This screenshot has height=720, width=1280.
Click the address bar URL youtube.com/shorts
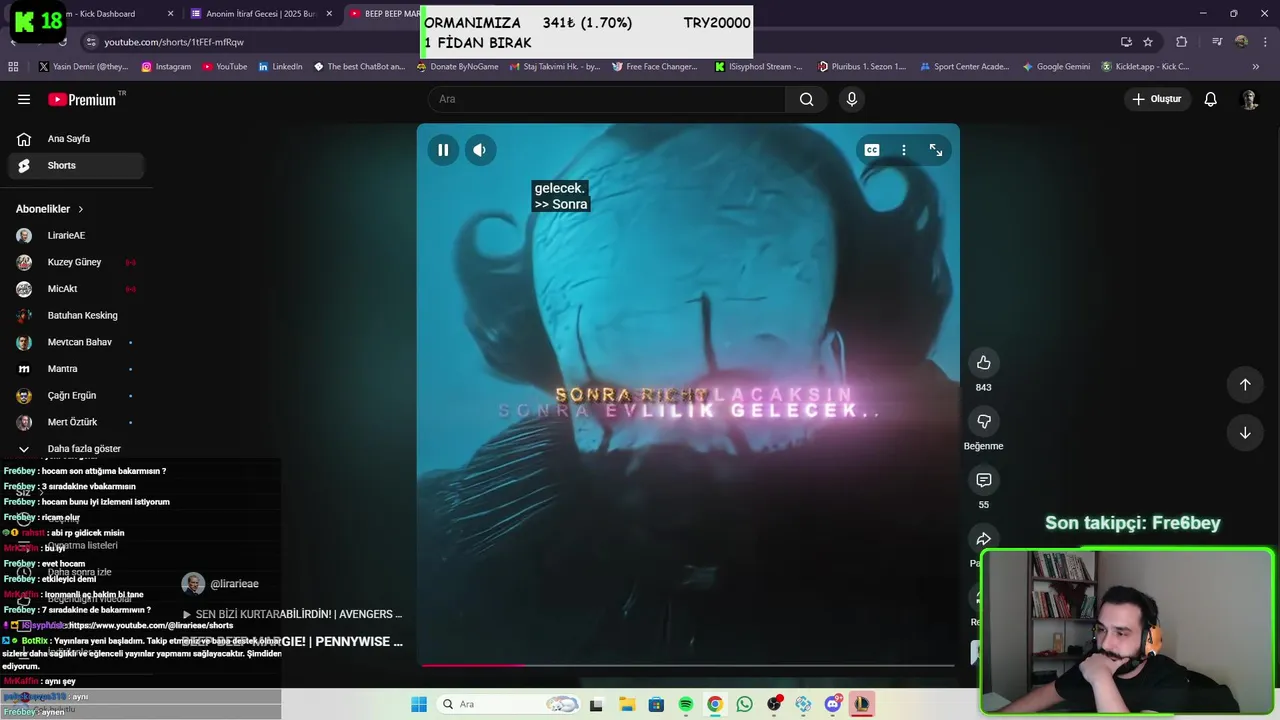point(174,42)
